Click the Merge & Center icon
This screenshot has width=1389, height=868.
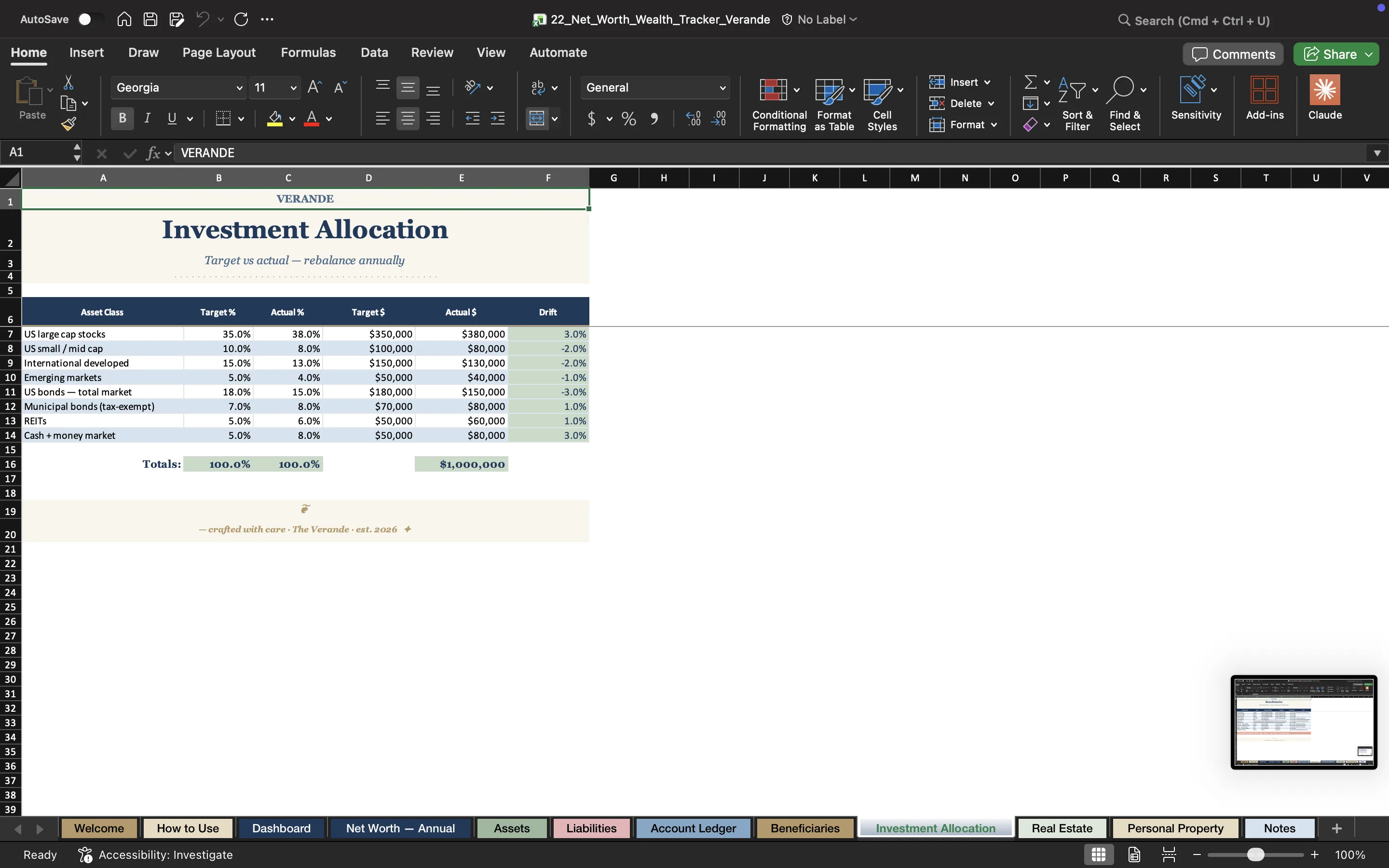[x=537, y=119]
